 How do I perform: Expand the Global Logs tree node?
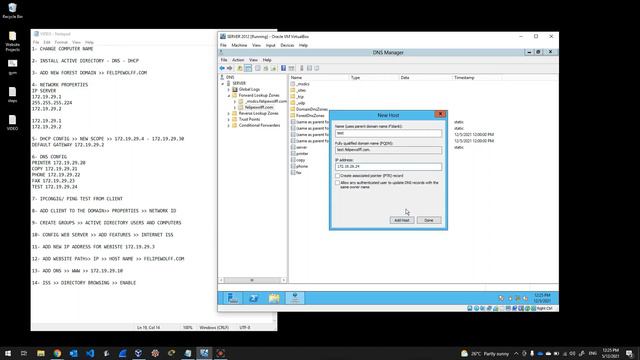coord(229,89)
